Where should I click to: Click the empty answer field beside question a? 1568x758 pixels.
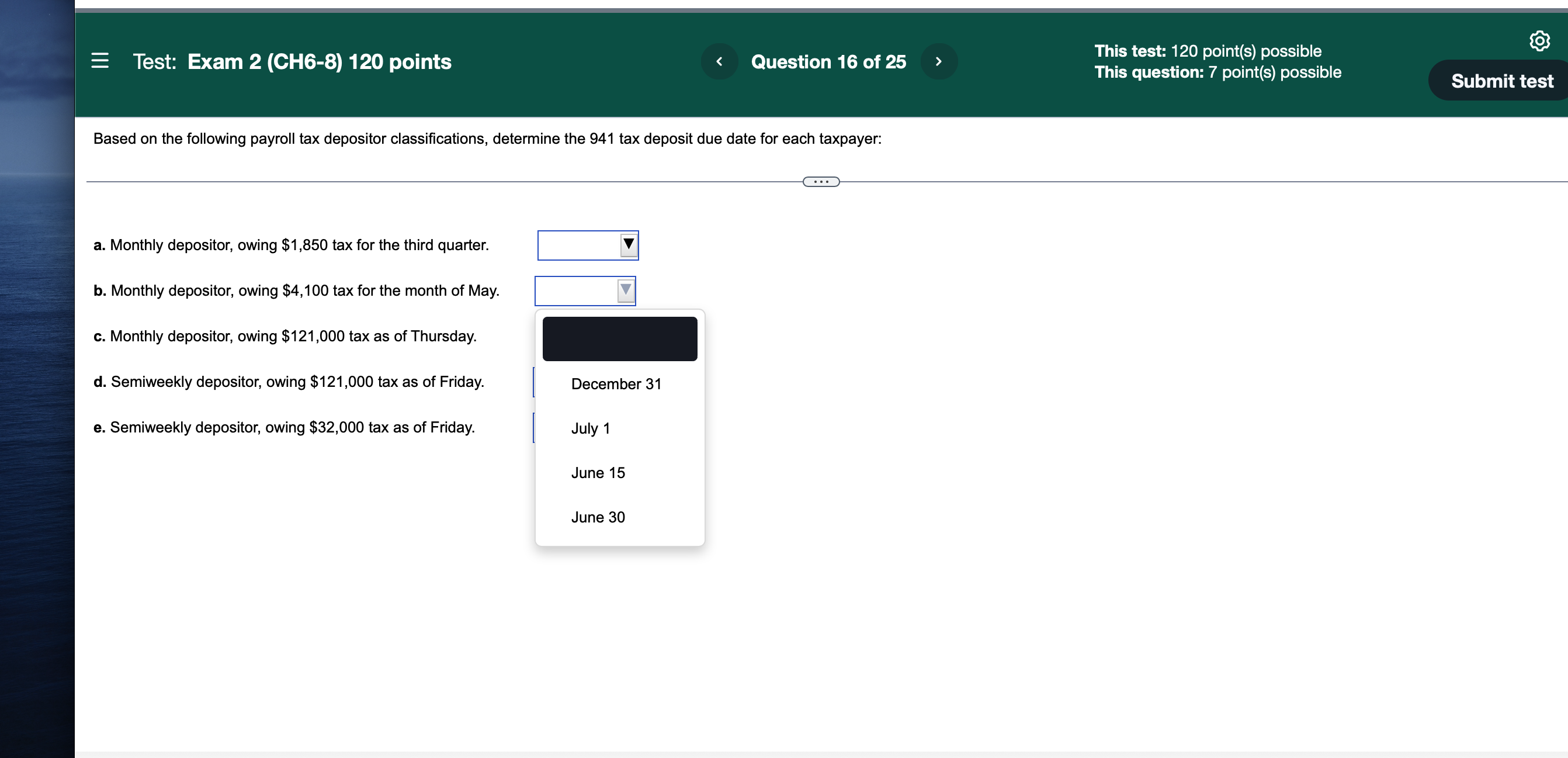coord(578,245)
